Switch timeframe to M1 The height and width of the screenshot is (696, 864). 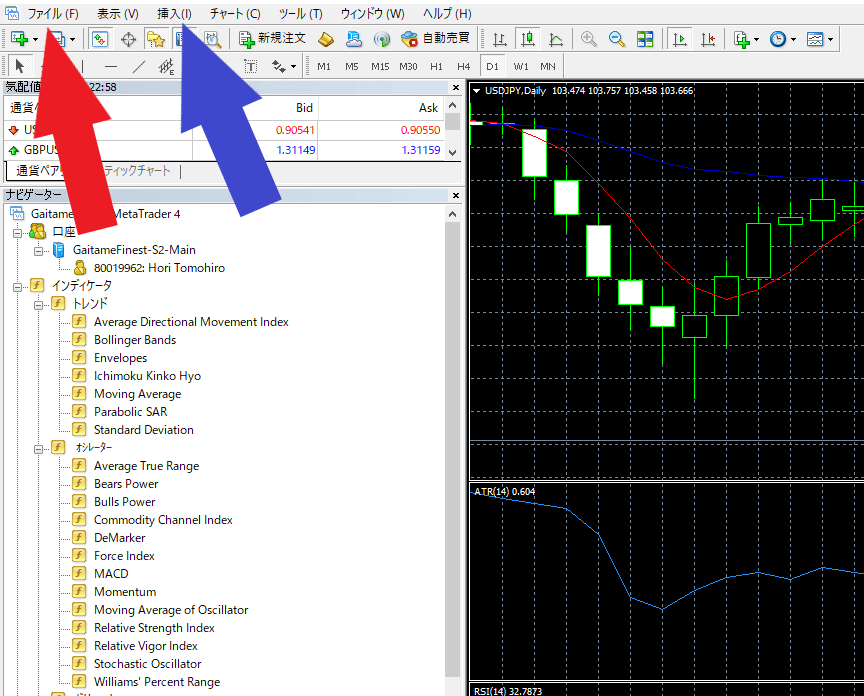click(324, 67)
